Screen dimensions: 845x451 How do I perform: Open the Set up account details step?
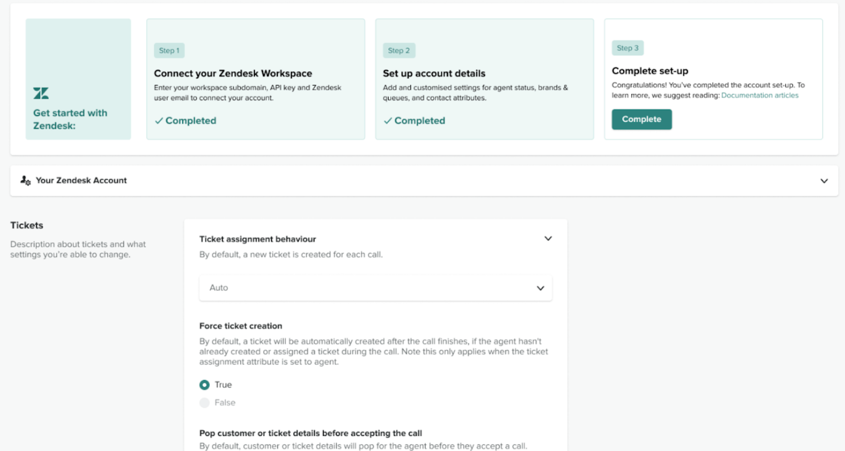click(x=434, y=73)
